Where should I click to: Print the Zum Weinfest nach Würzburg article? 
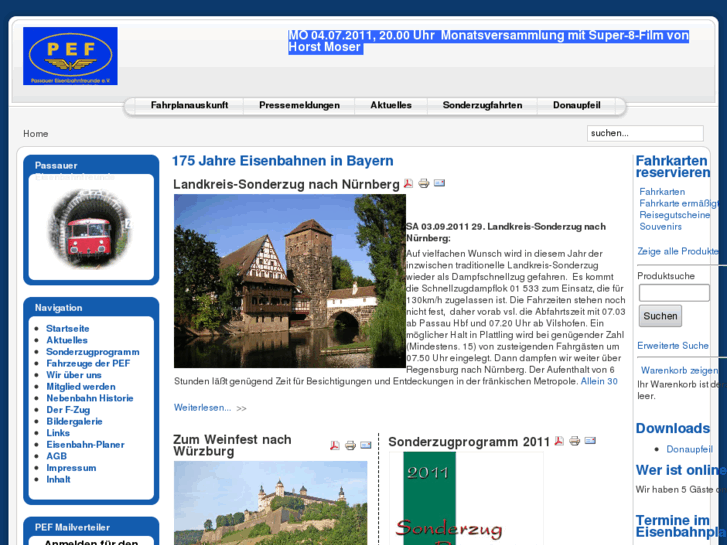pos(350,445)
